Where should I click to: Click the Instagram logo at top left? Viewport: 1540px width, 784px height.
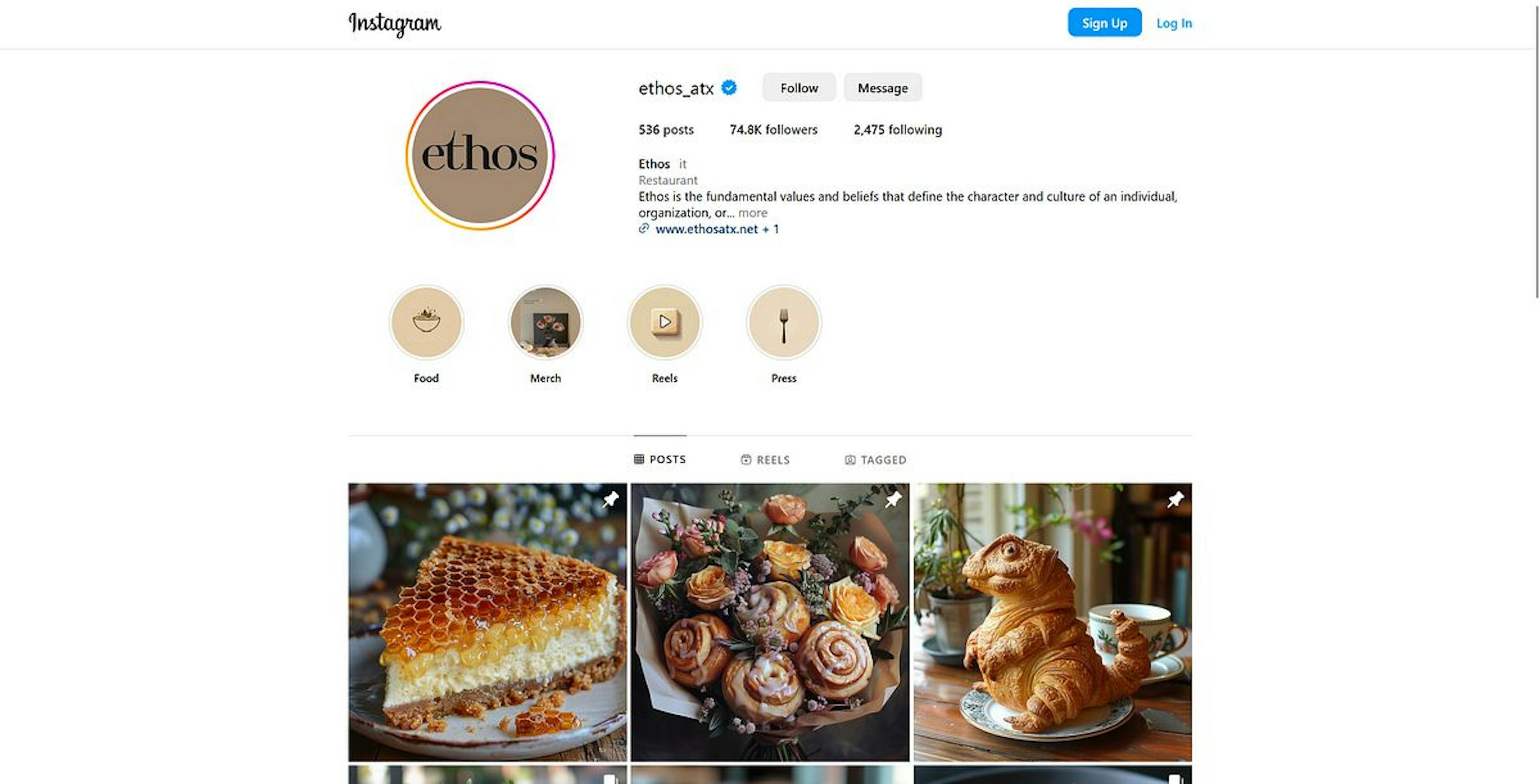[x=395, y=23]
